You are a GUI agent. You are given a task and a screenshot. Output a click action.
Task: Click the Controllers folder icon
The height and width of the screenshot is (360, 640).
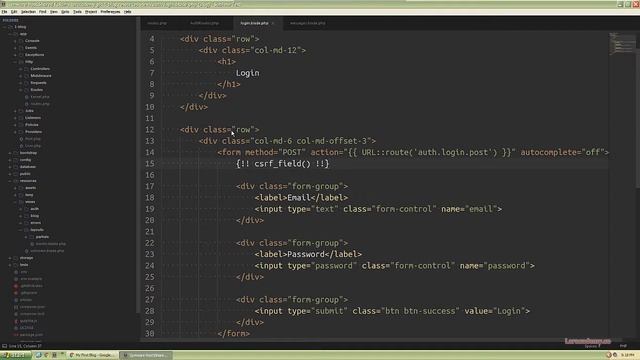26,69
